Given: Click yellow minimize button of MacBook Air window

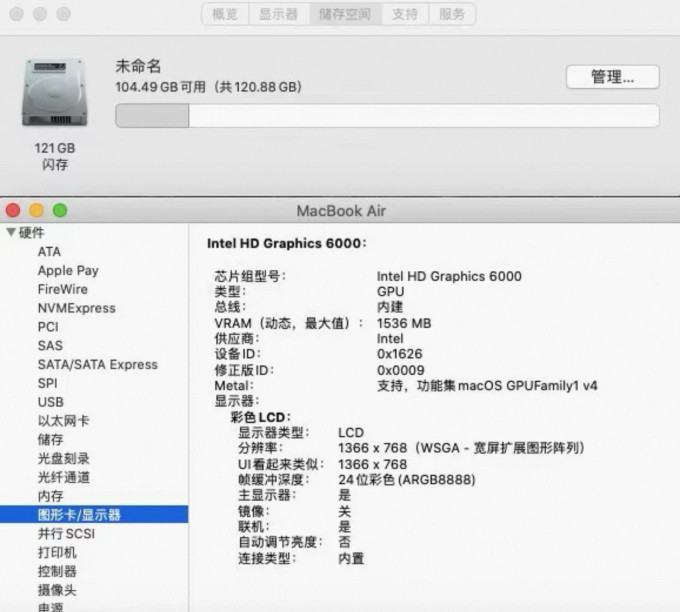Looking at the screenshot, I should (36, 210).
